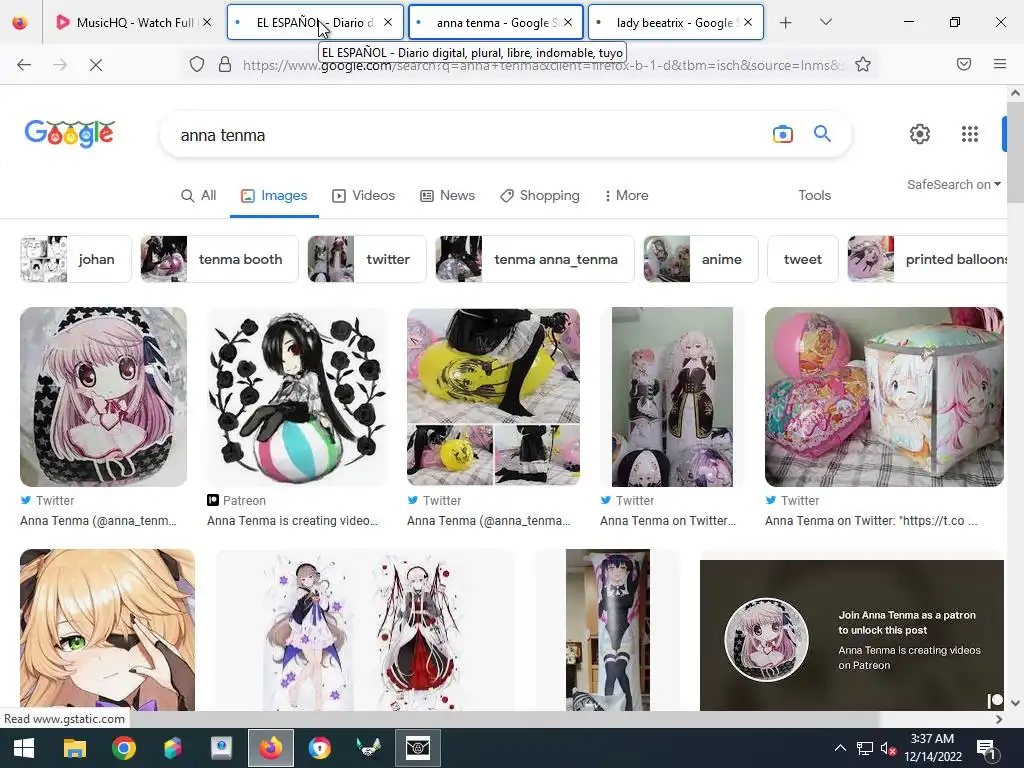1024x768 pixels.
Task: Open the Google apps grid
Action: (x=970, y=134)
